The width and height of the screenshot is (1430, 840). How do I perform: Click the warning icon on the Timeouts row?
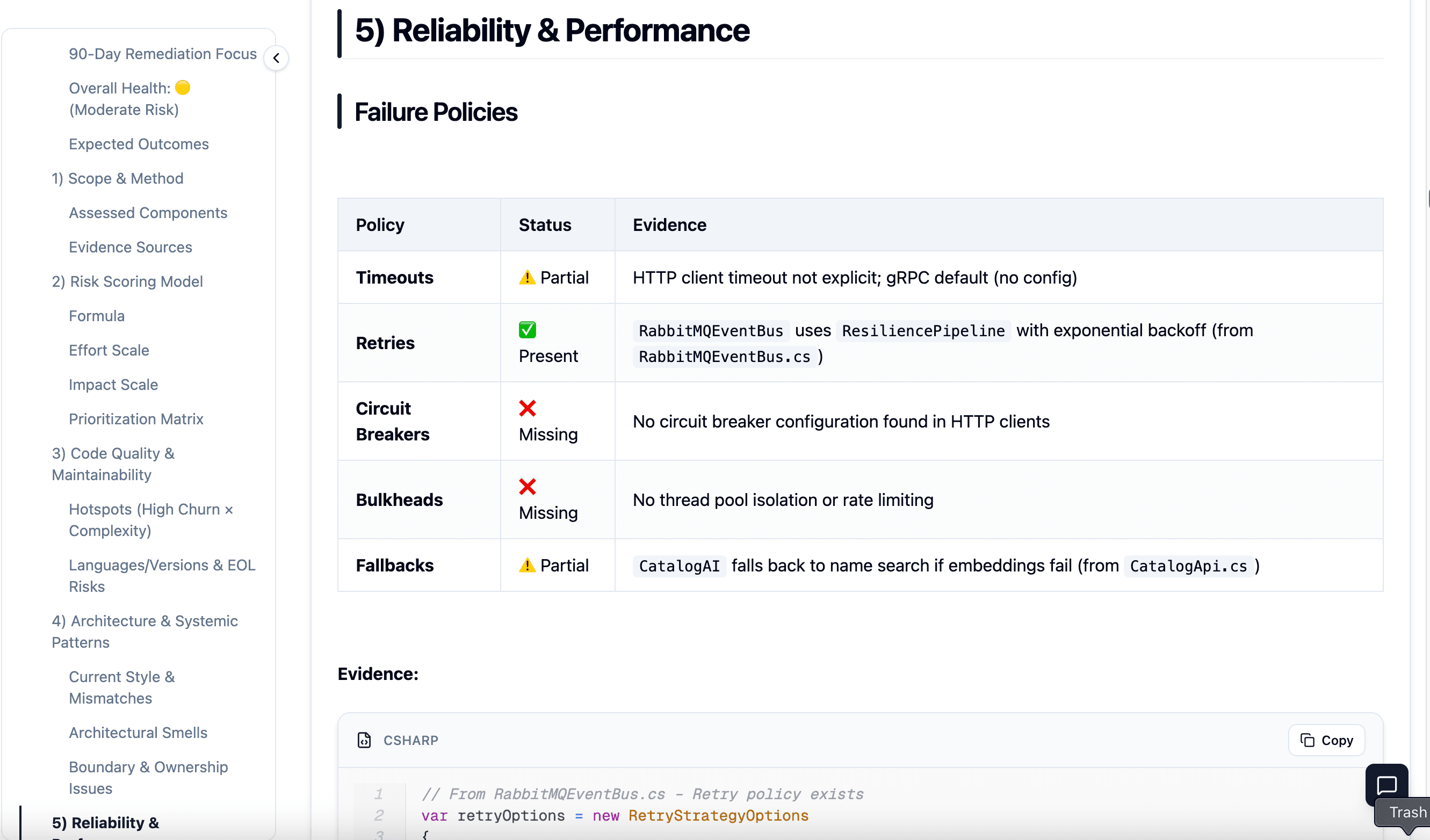(x=527, y=277)
